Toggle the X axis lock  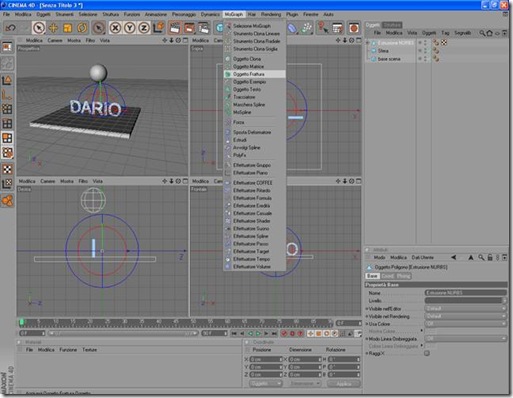(x=115, y=28)
